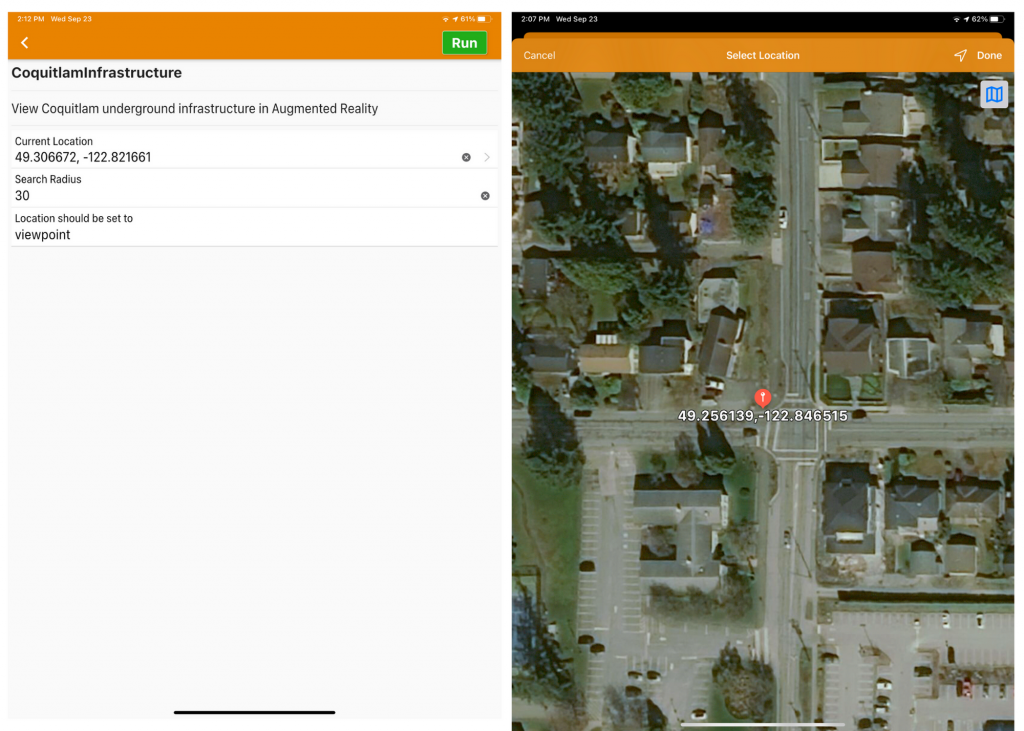Tap the battery icon in left screen status bar
Screen dimensions: 1024x731
[485, 19]
